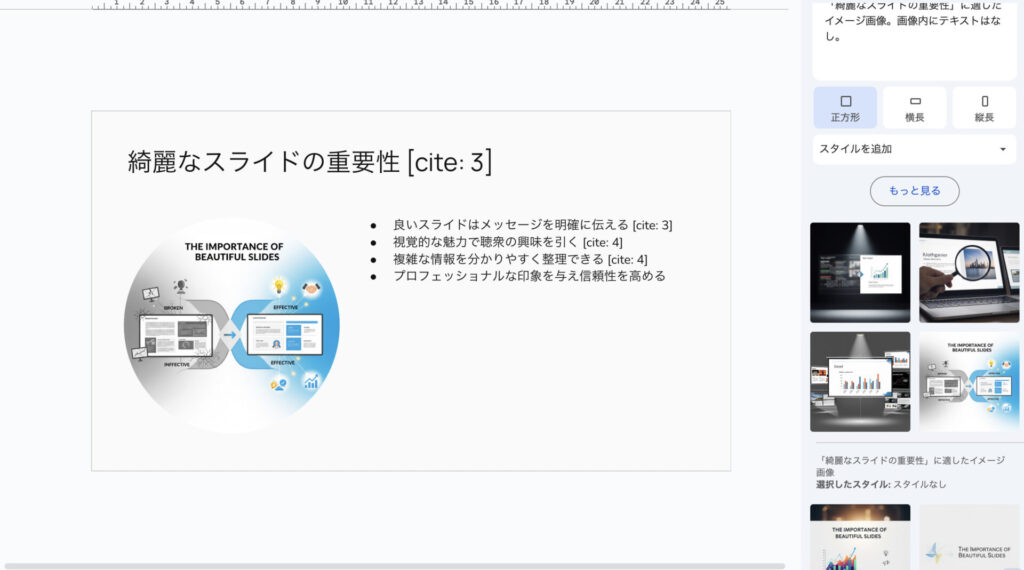
Task: Switch aspect ratio to 横長 landscape
Action: (914, 108)
